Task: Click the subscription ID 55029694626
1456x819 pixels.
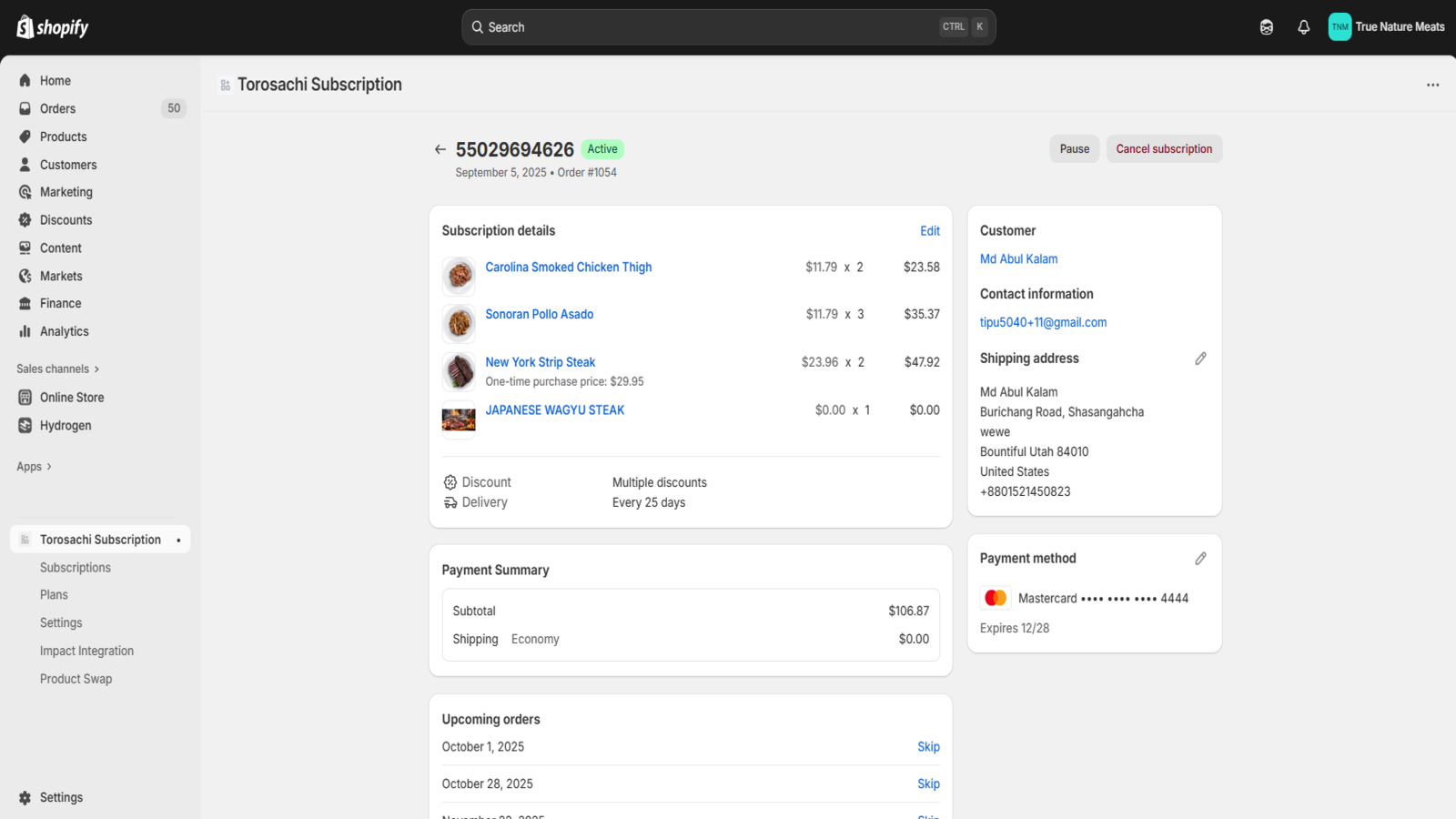Action: coord(515,150)
